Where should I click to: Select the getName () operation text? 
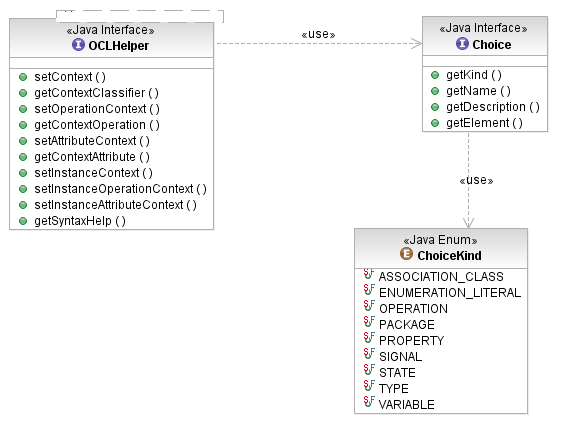click(x=478, y=91)
